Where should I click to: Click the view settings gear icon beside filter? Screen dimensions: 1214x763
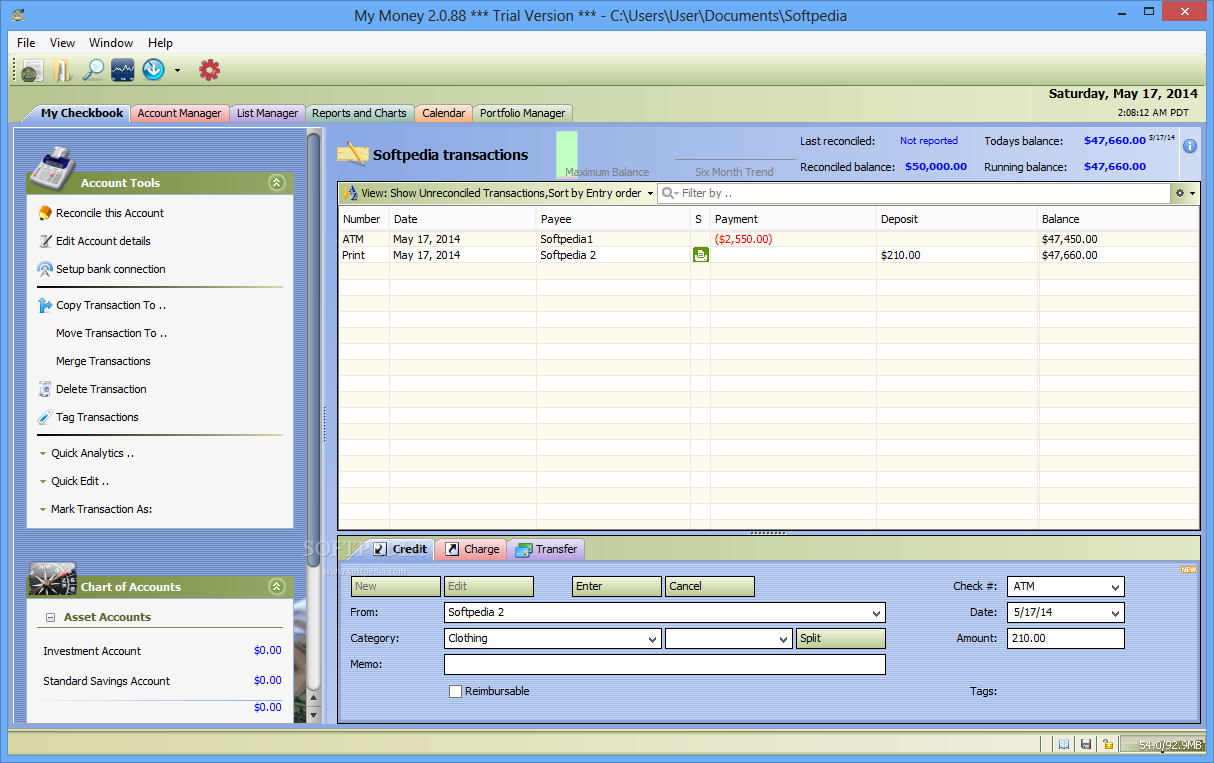pyautogui.click(x=1180, y=193)
